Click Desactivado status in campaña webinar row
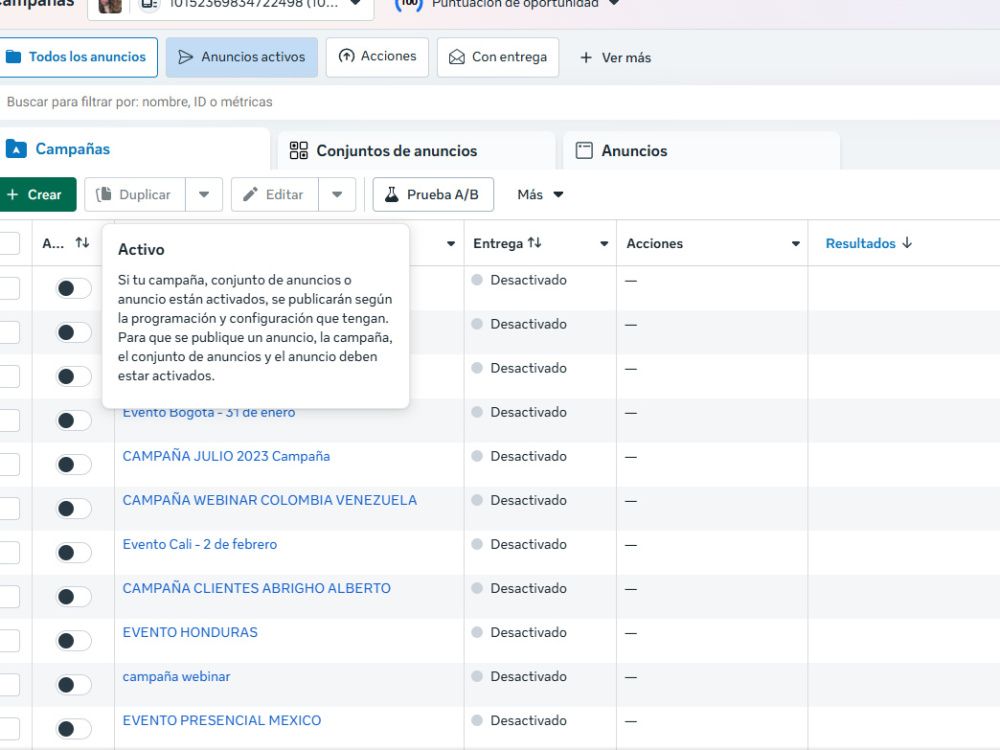 click(x=528, y=677)
